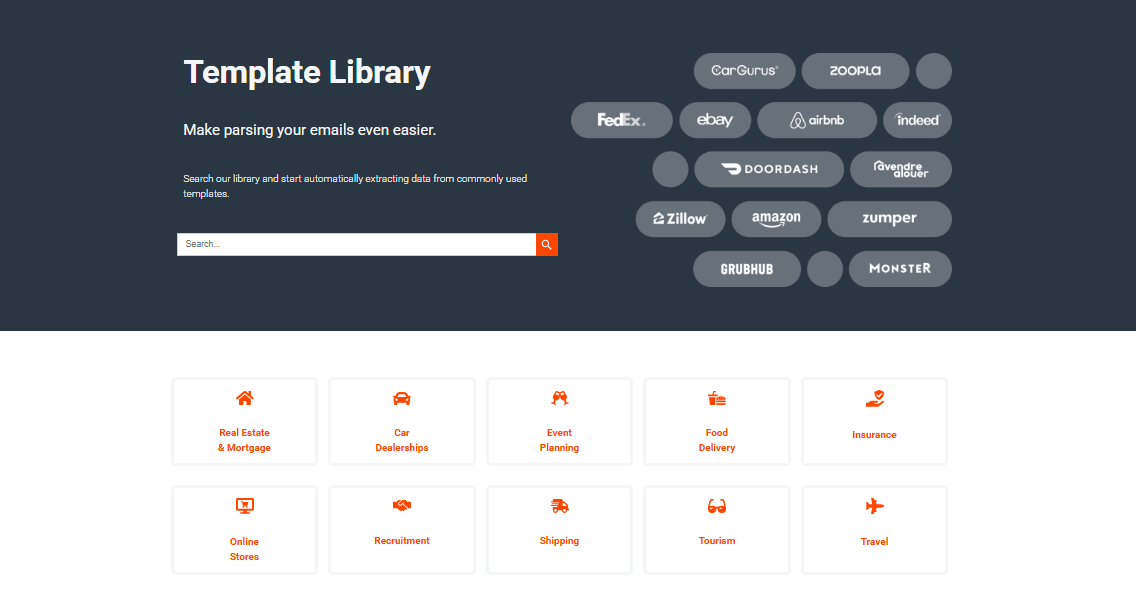
Task: Select the Grubhub logo pill
Action: click(747, 269)
